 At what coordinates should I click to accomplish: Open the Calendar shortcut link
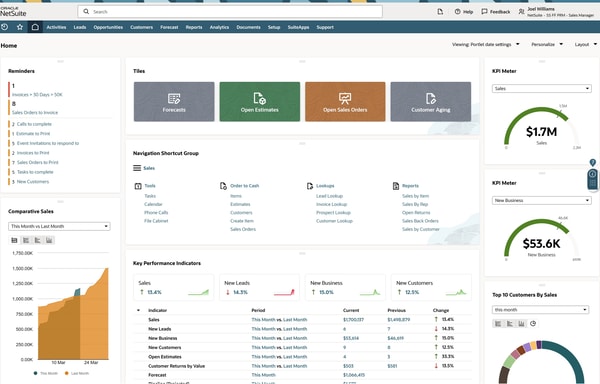click(x=153, y=204)
